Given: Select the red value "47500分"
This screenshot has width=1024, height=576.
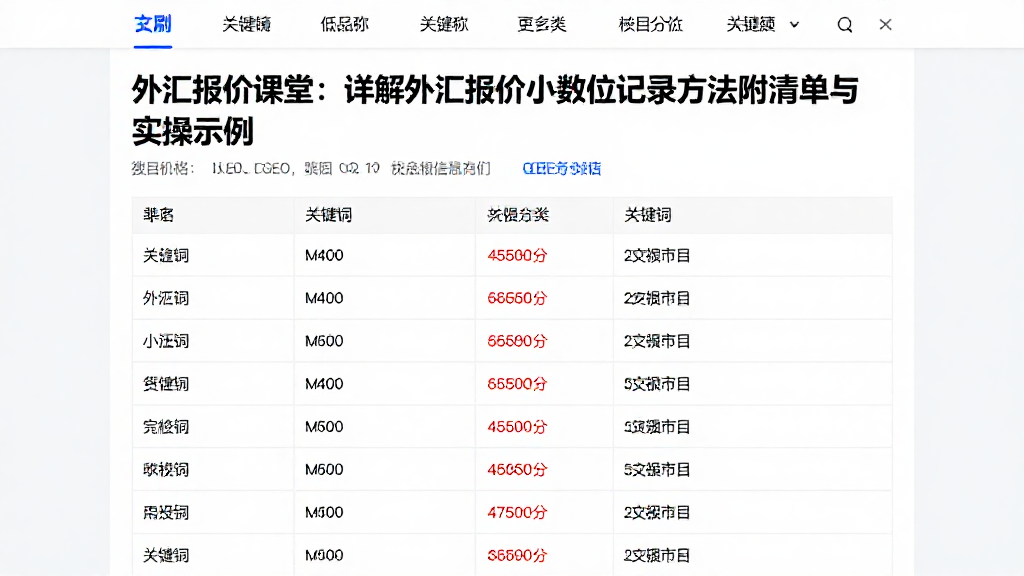Looking at the screenshot, I should coord(517,513).
